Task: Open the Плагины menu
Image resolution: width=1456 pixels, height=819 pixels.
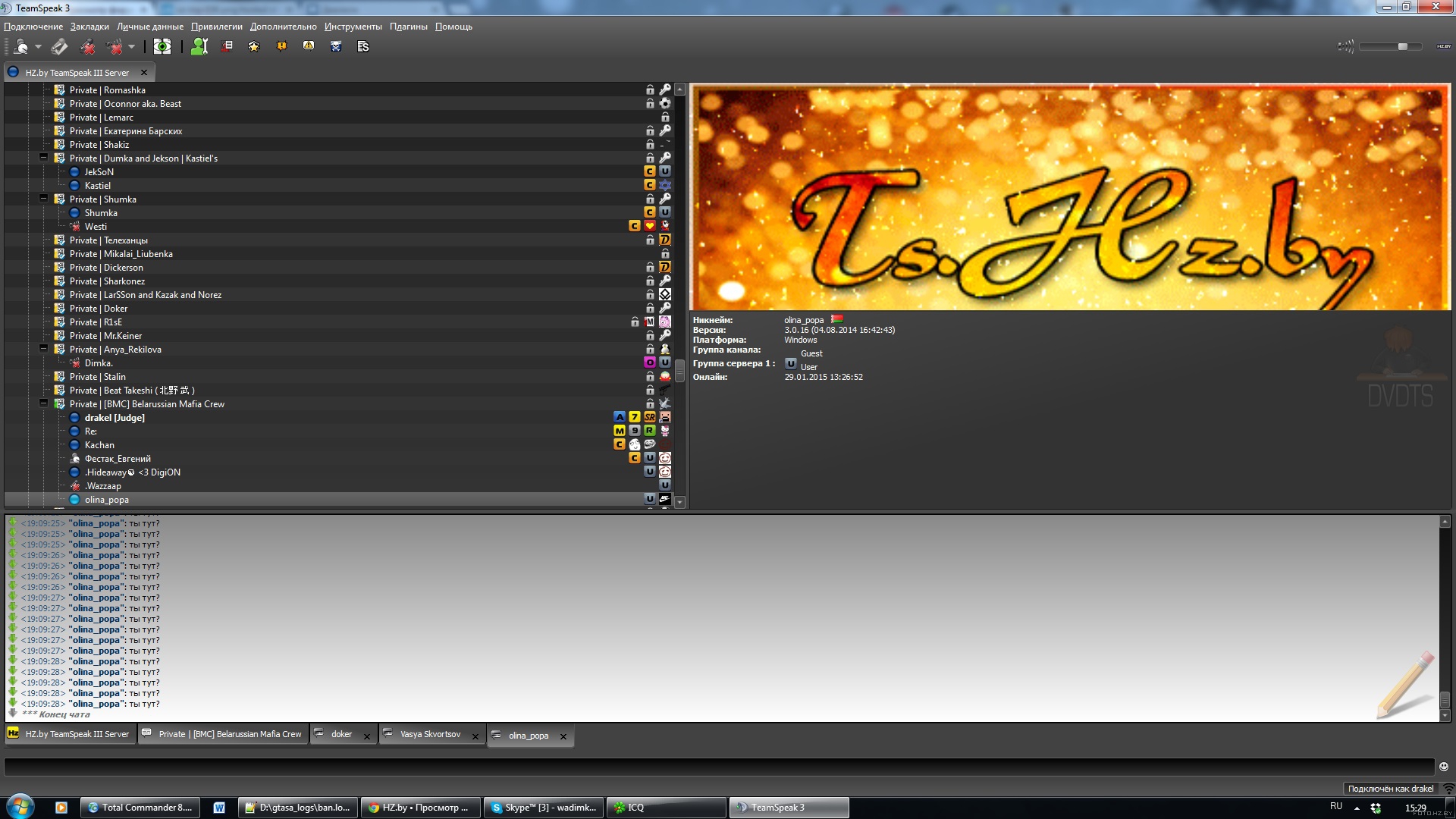Action: click(x=409, y=27)
